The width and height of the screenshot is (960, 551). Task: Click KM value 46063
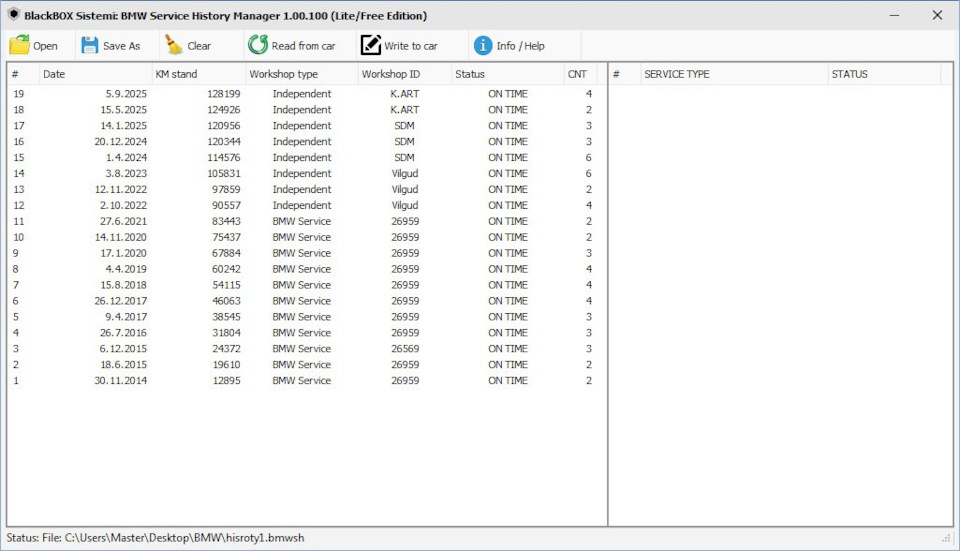(226, 301)
